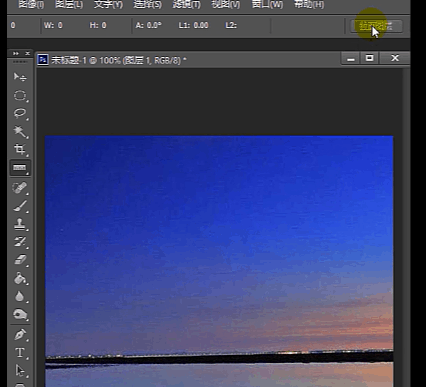
Task: Select the Pen tool
Action: tap(20, 335)
